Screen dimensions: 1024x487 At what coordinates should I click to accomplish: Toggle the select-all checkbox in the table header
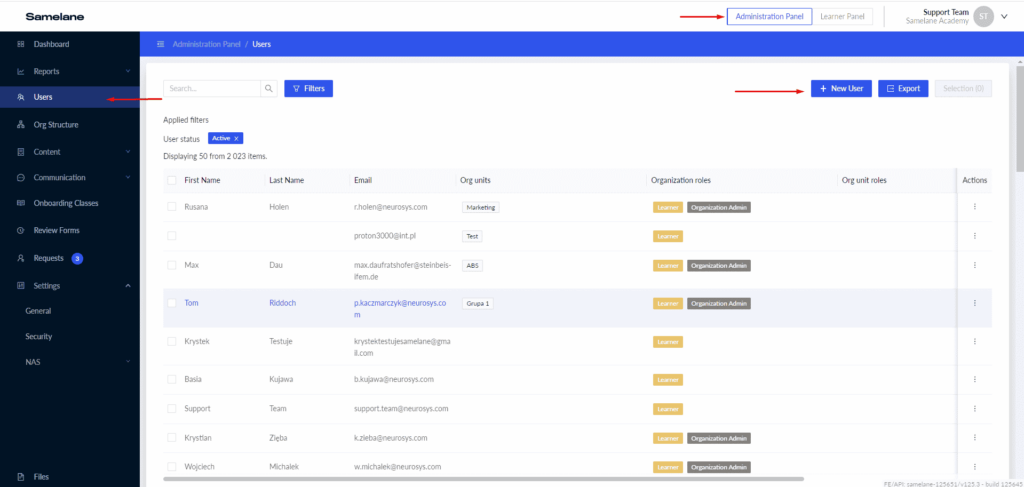click(172, 180)
